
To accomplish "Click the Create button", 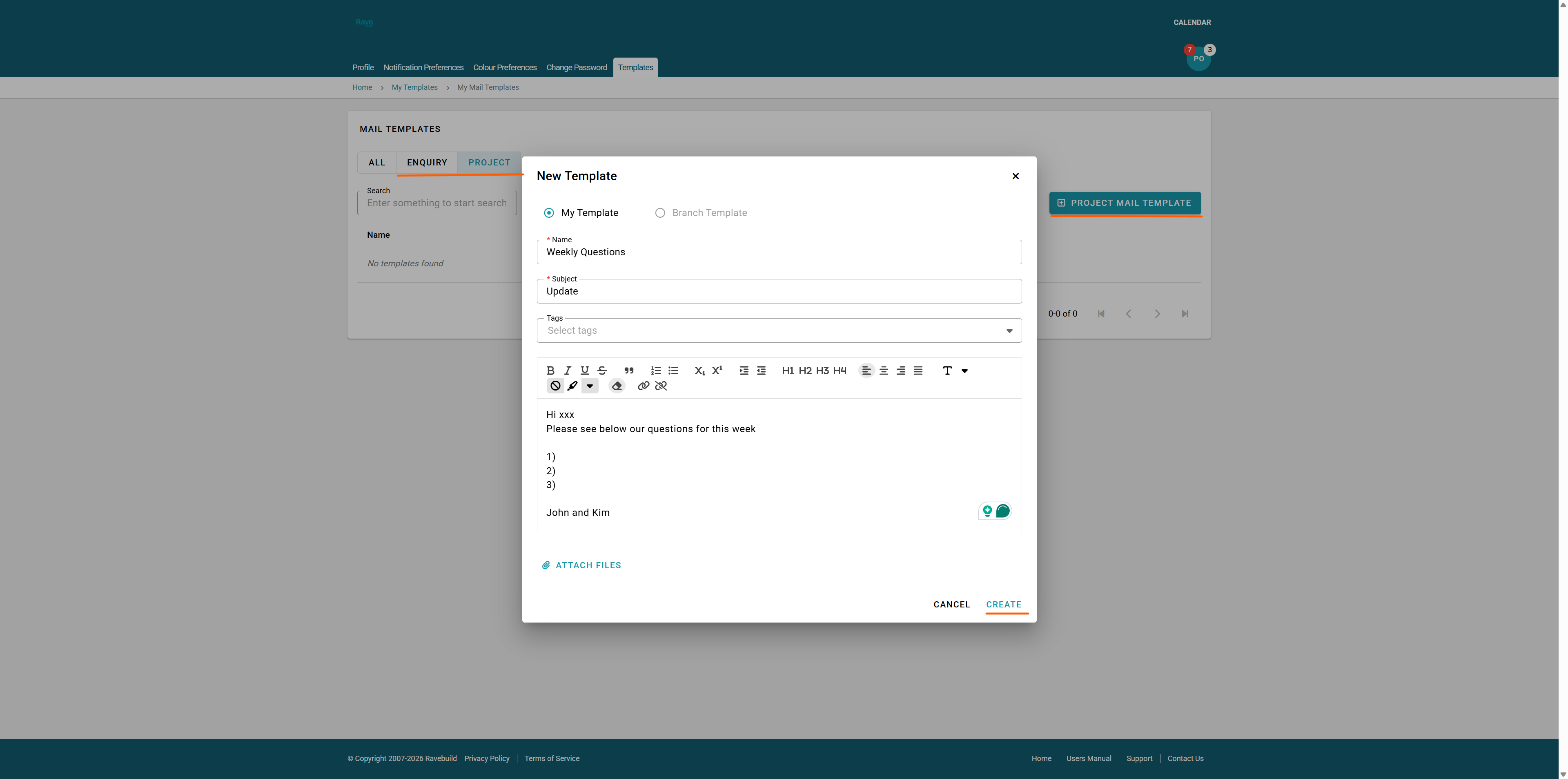I will [x=1003, y=605].
